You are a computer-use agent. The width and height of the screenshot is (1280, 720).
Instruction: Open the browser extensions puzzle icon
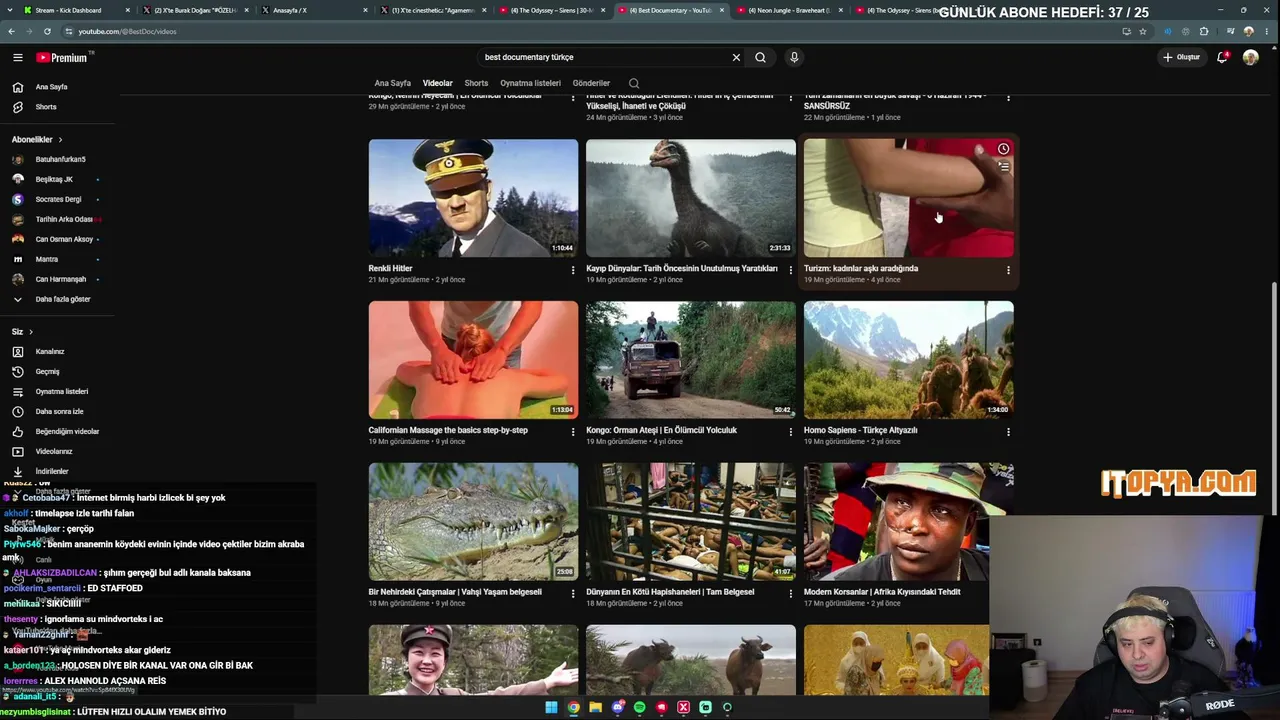click(x=1204, y=31)
